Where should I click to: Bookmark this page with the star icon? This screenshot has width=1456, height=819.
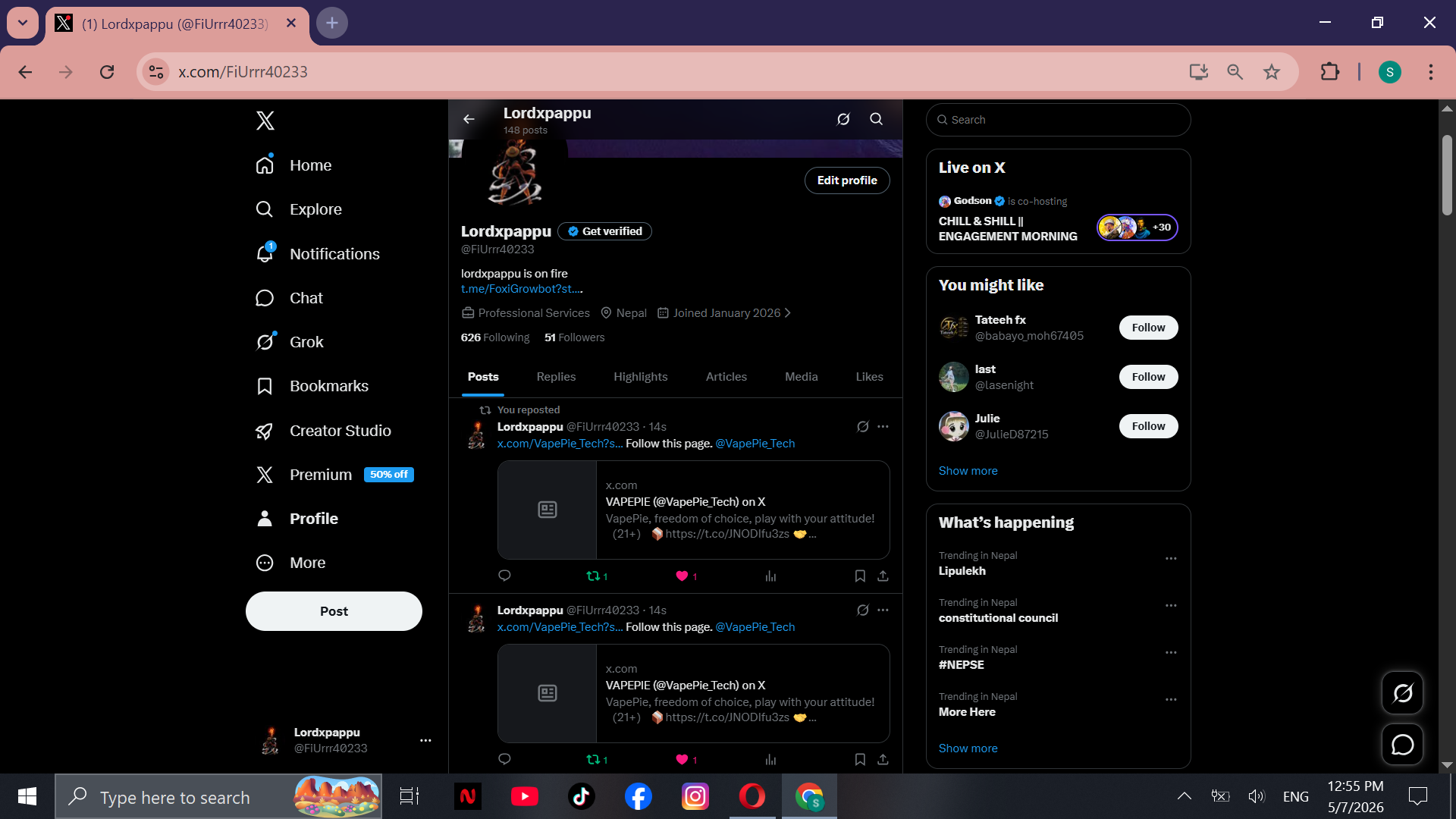pyautogui.click(x=1272, y=72)
